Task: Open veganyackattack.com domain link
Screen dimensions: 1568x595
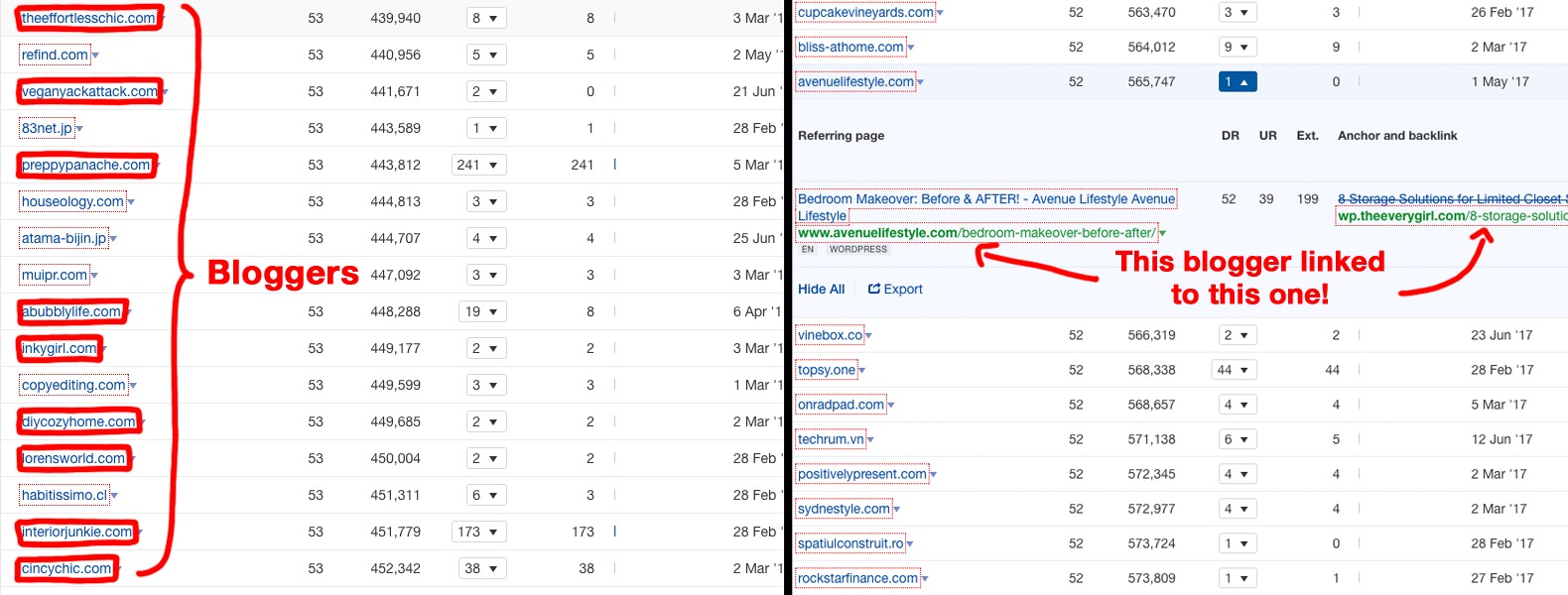Action: [89, 91]
